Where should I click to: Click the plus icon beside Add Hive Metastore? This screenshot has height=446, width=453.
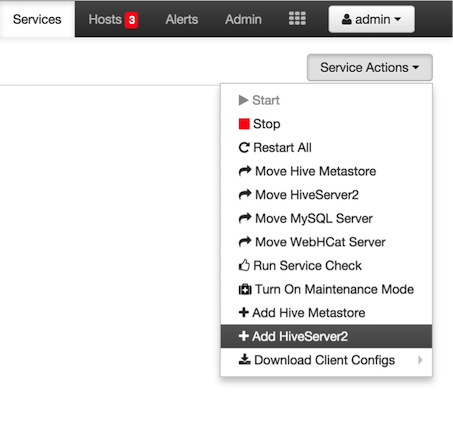[x=244, y=312]
